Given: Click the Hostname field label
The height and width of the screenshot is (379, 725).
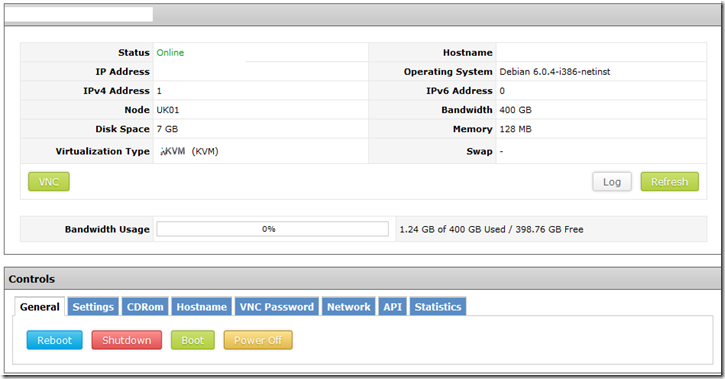Looking at the screenshot, I should [x=467, y=53].
